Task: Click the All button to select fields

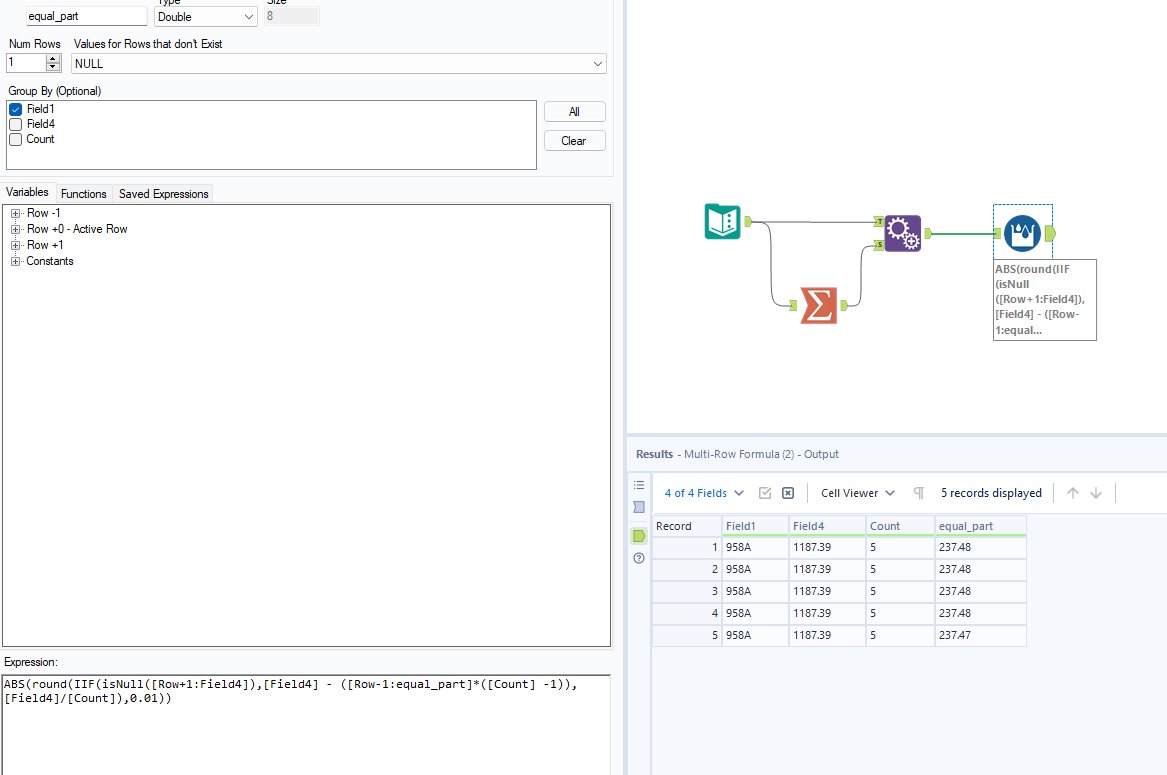Action: (574, 111)
